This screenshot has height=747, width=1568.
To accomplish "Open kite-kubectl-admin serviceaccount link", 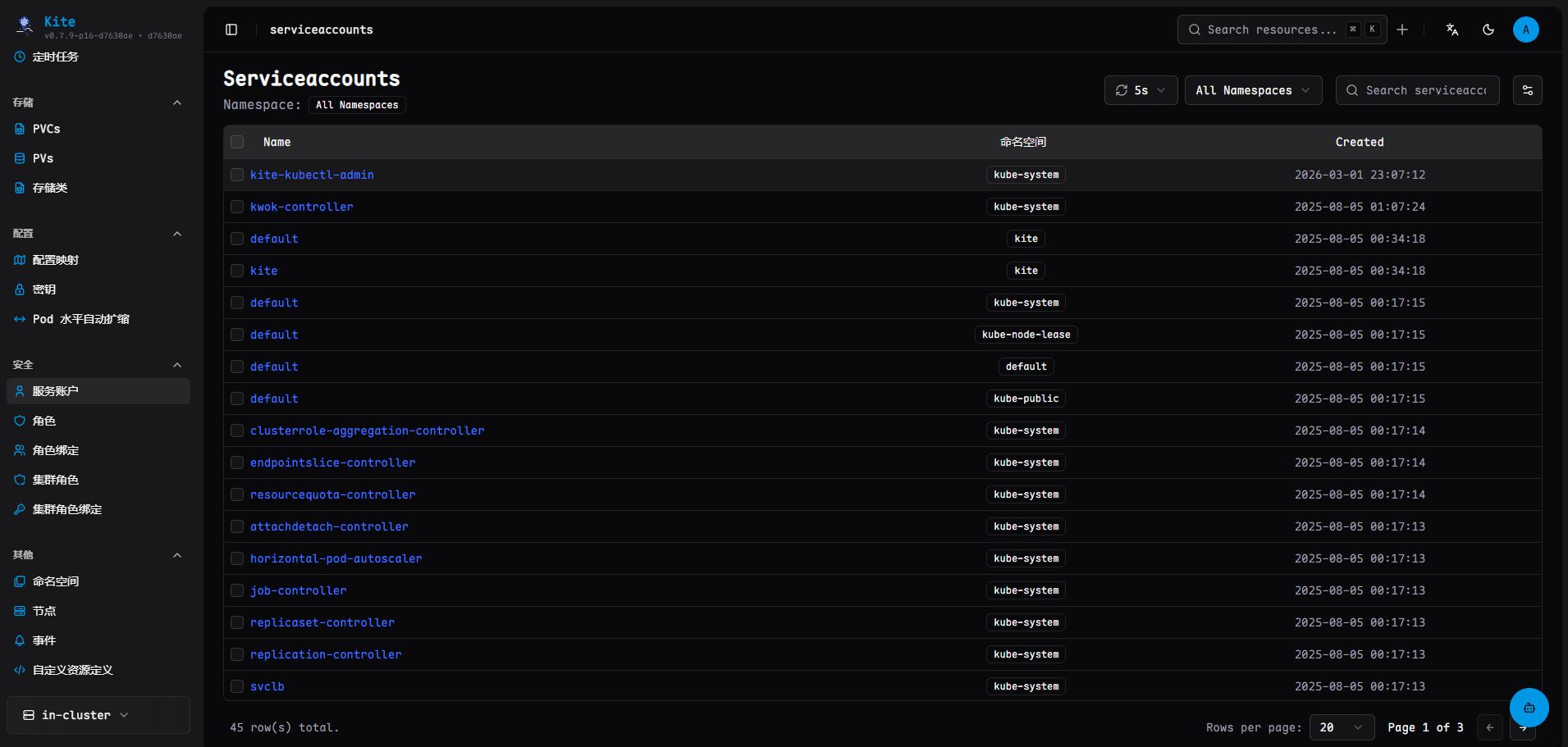I will click(312, 175).
